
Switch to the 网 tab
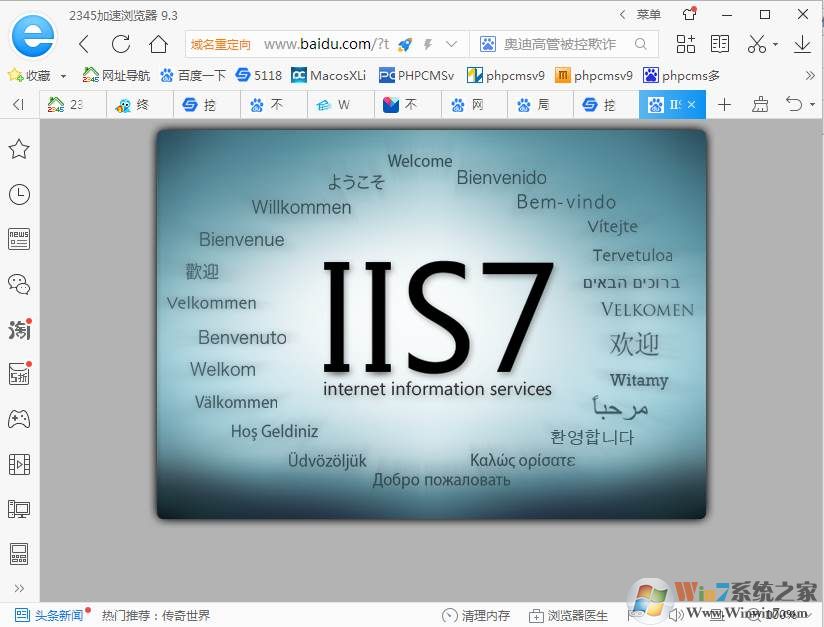tap(475, 105)
